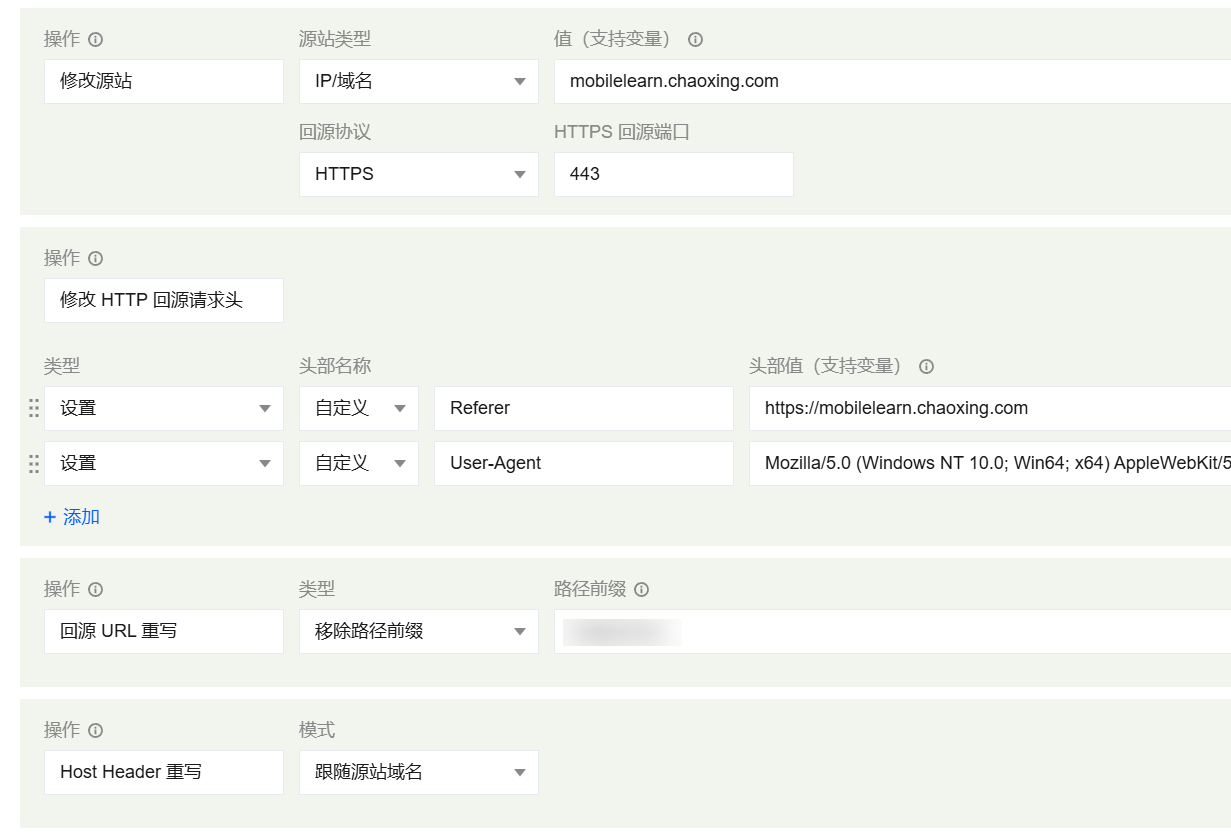Image resolution: width=1231 pixels, height=839 pixels.
Task: Click the 回源 URL 重写 operation field
Action: [x=163, y=632]
